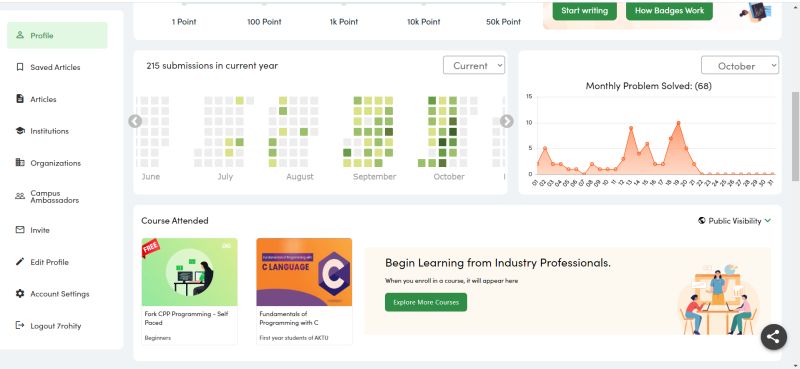This screenshot has width=800, height=369.
Task: Open the Saved Articles bookmark icon
Action: point(20,67)
